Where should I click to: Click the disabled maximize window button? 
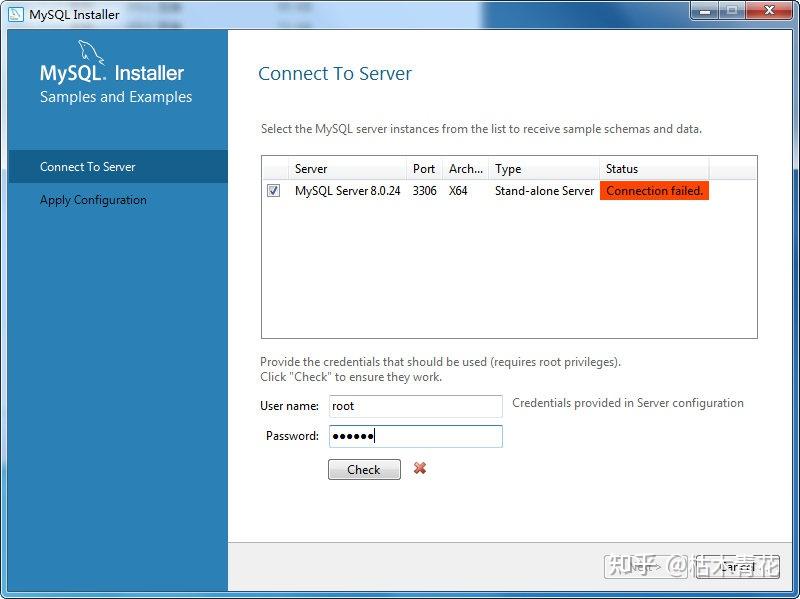[x=732, y=11]
